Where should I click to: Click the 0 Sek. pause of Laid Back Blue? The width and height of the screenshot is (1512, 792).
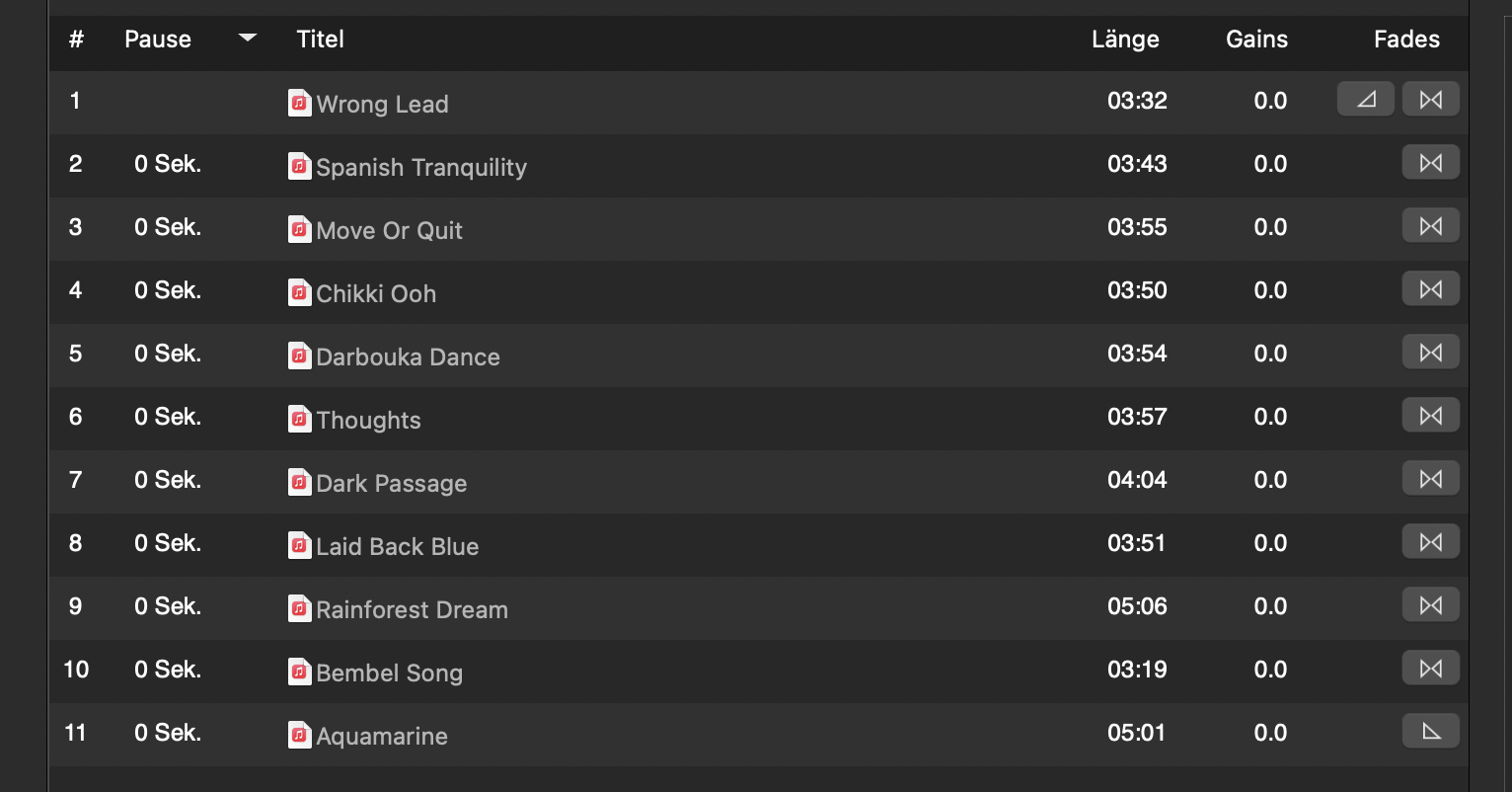(x=168, y=543)
